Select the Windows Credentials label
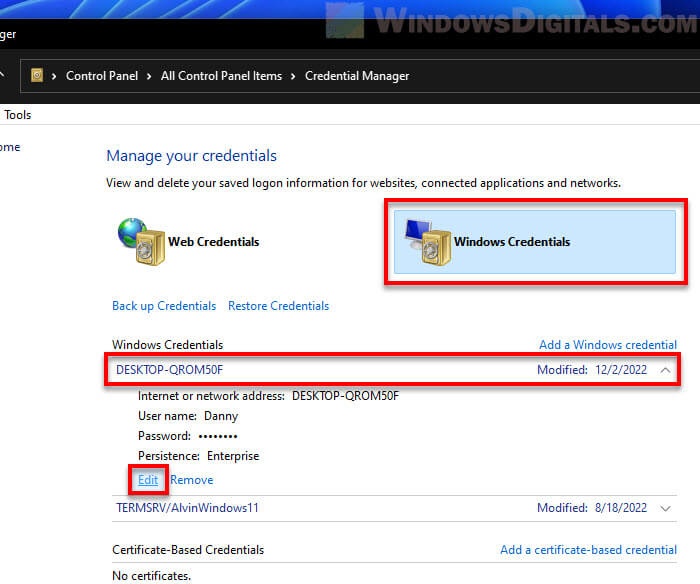Viewport: 700px width, 584px height. (512, 242)
